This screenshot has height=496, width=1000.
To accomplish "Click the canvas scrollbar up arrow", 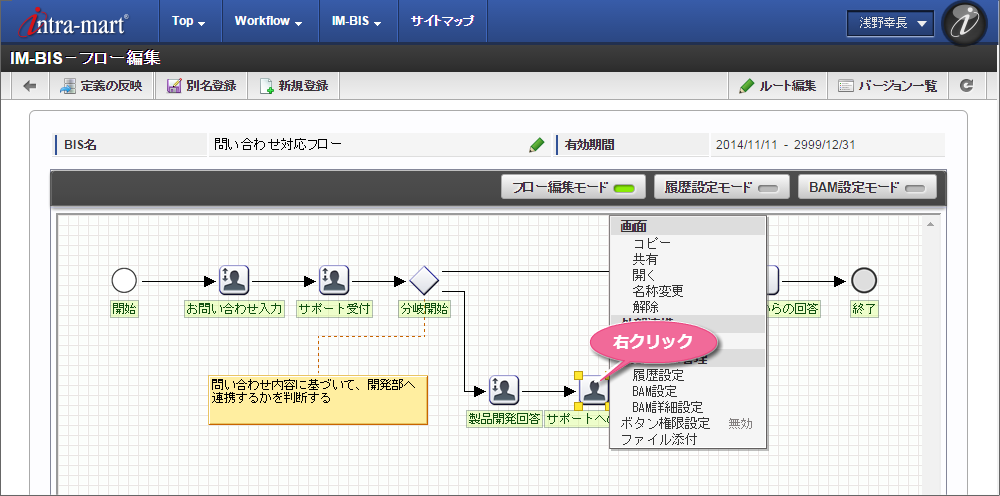I will point(930,224).
